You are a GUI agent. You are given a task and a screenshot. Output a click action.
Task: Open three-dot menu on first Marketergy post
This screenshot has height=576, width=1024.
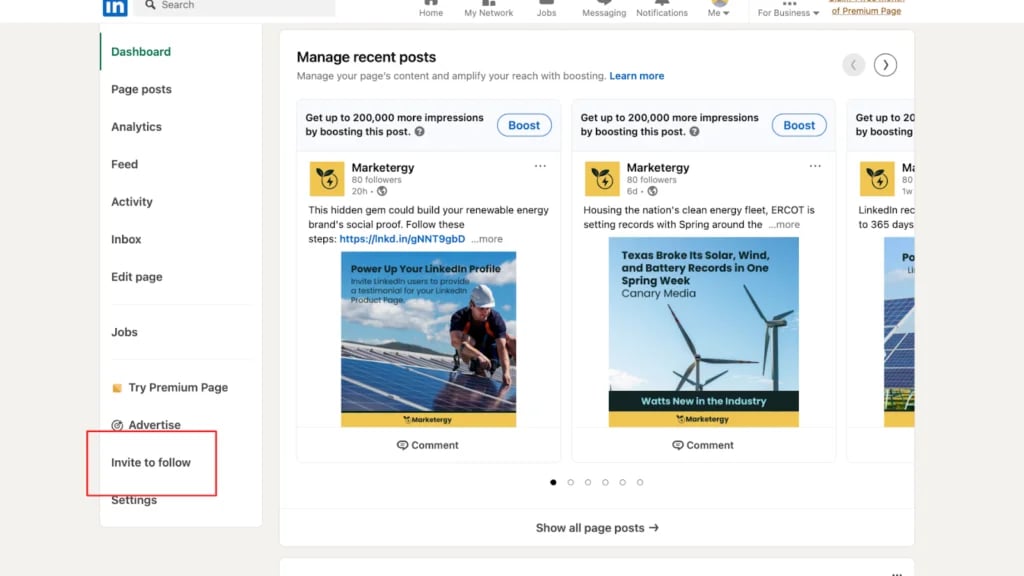(x=540, y=167)
